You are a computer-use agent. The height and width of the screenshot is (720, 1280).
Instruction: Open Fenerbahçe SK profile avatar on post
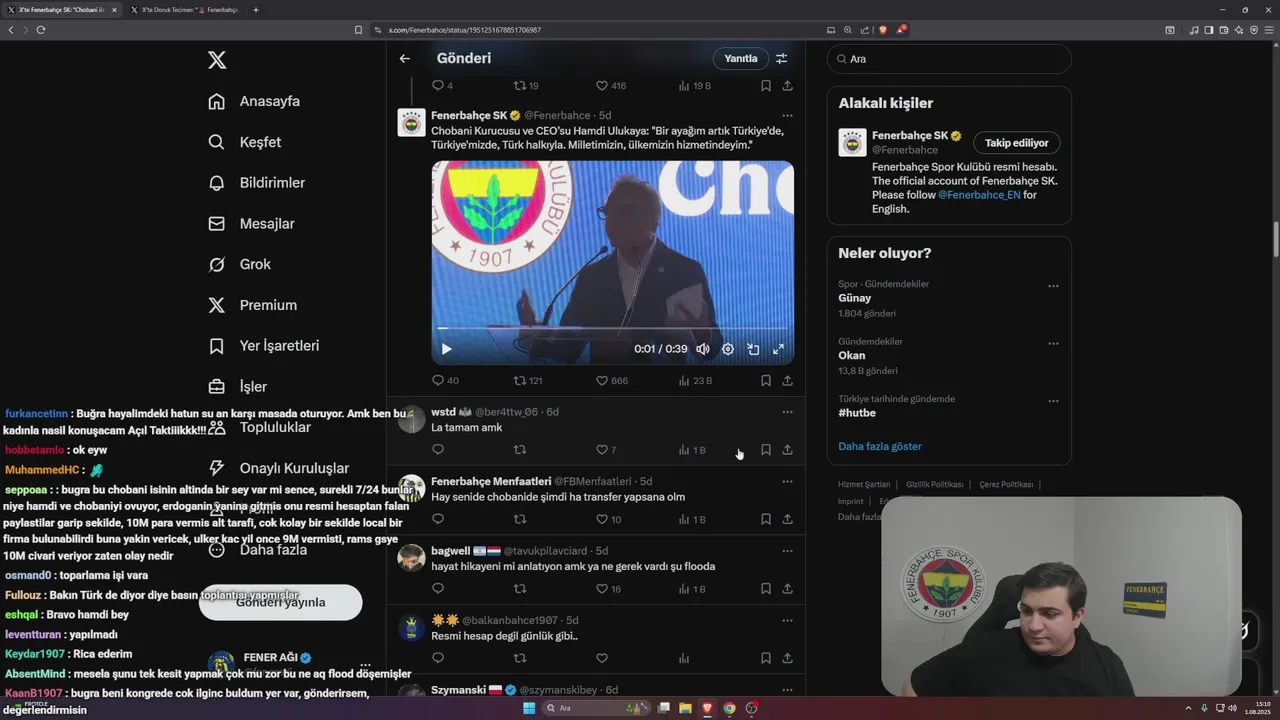pos(412,123)
